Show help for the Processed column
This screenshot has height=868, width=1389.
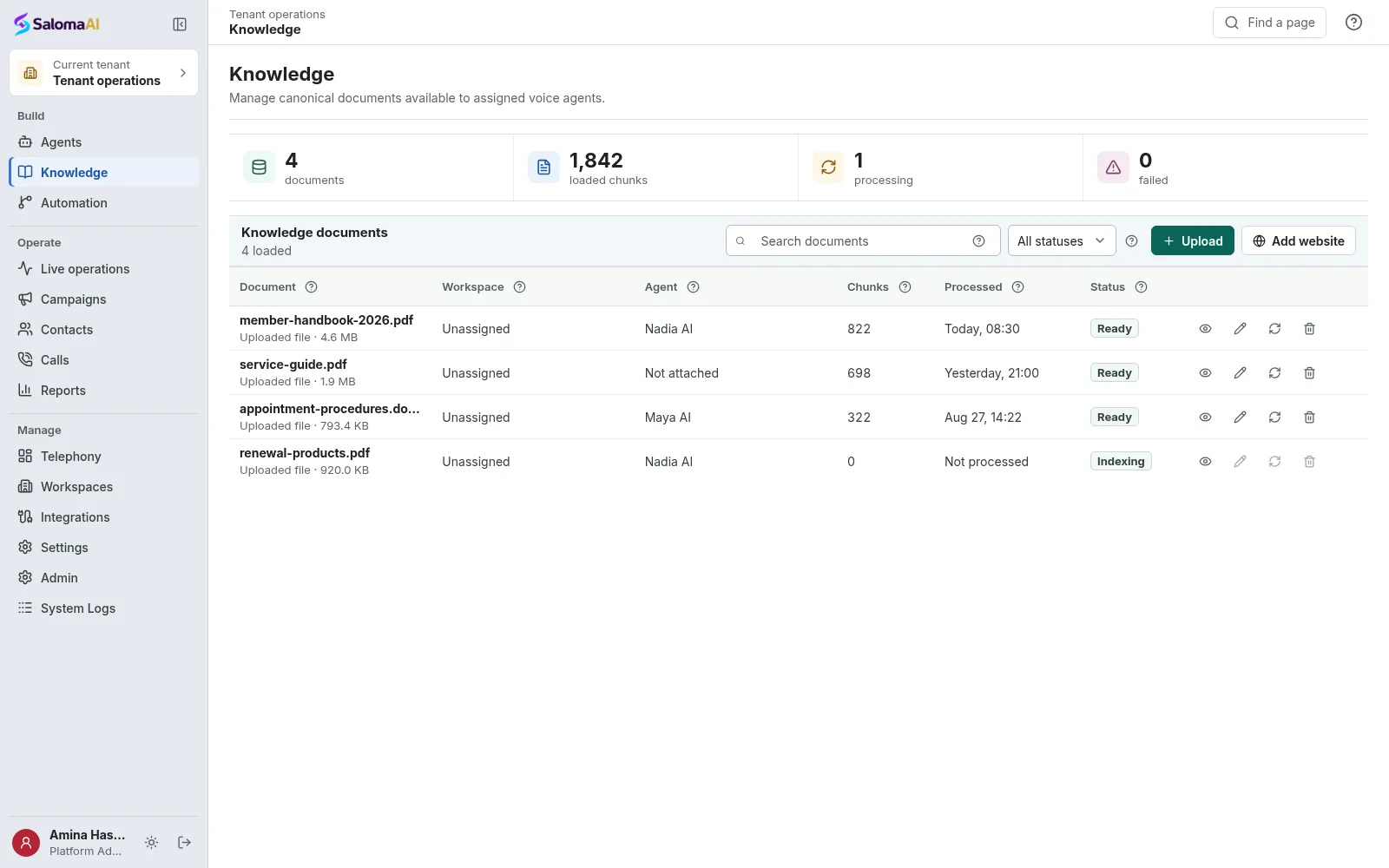pos(1017,287)
